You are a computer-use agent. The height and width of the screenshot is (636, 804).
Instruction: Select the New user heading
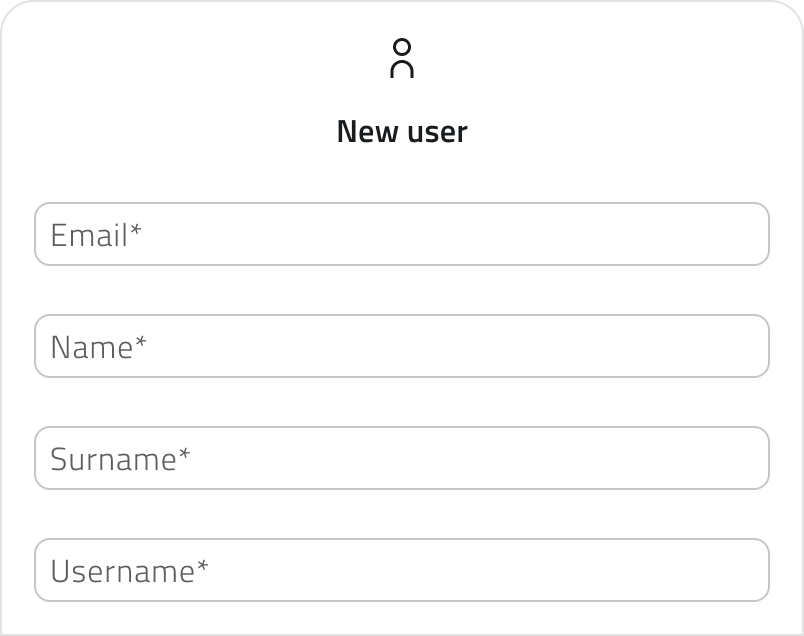[x=402, y=130]
